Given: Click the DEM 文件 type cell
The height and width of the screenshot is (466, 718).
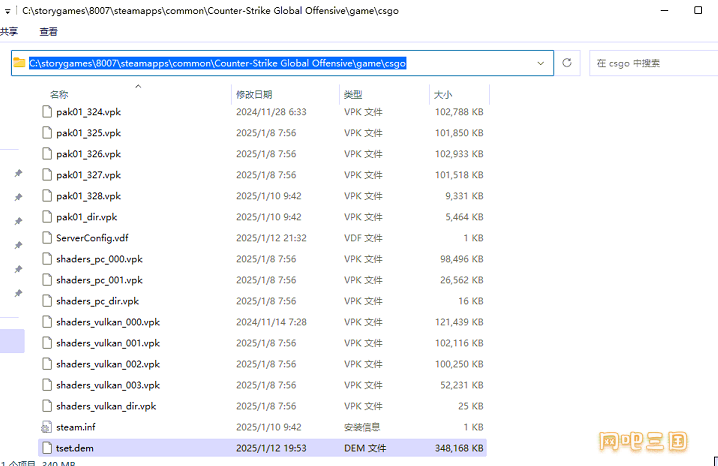Looking at the screenshot, I should 365,449.
